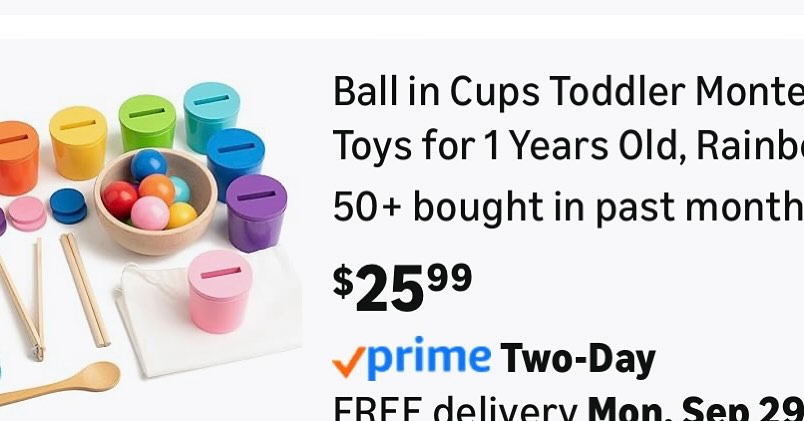Click the FREE delivery text

455,409
